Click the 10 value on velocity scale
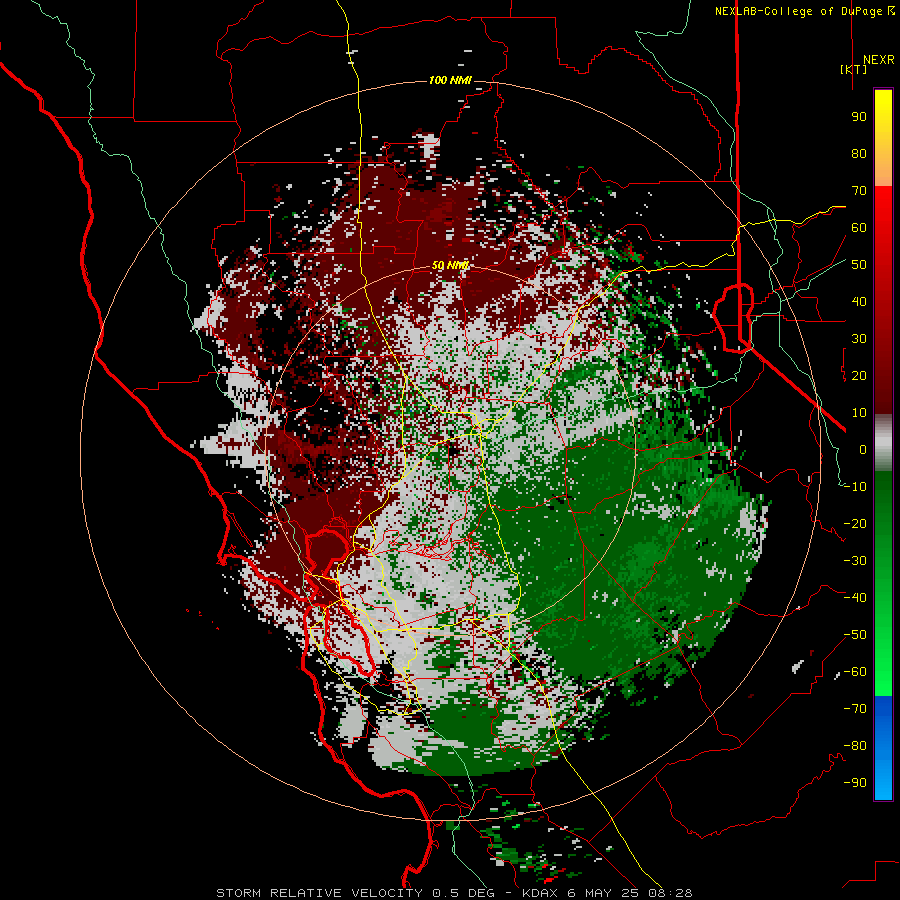This screenshot has height=900, width=900. point(859,413)
